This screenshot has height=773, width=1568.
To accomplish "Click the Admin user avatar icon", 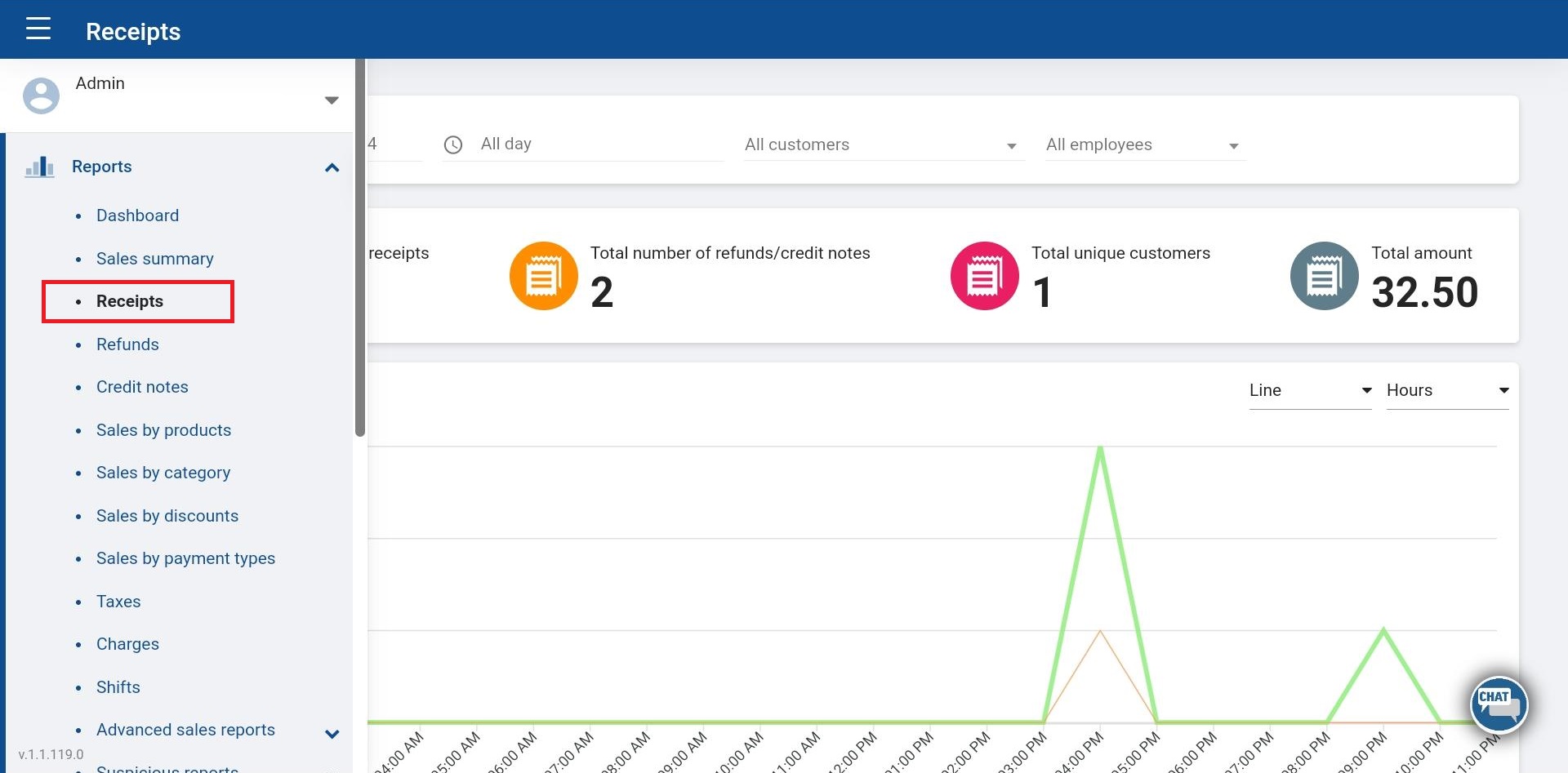I will [41, 96].
